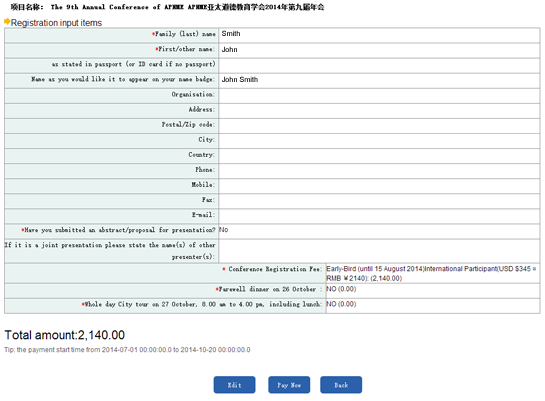
Task: Click the empty Phone field
Action: tap(379, 171)
